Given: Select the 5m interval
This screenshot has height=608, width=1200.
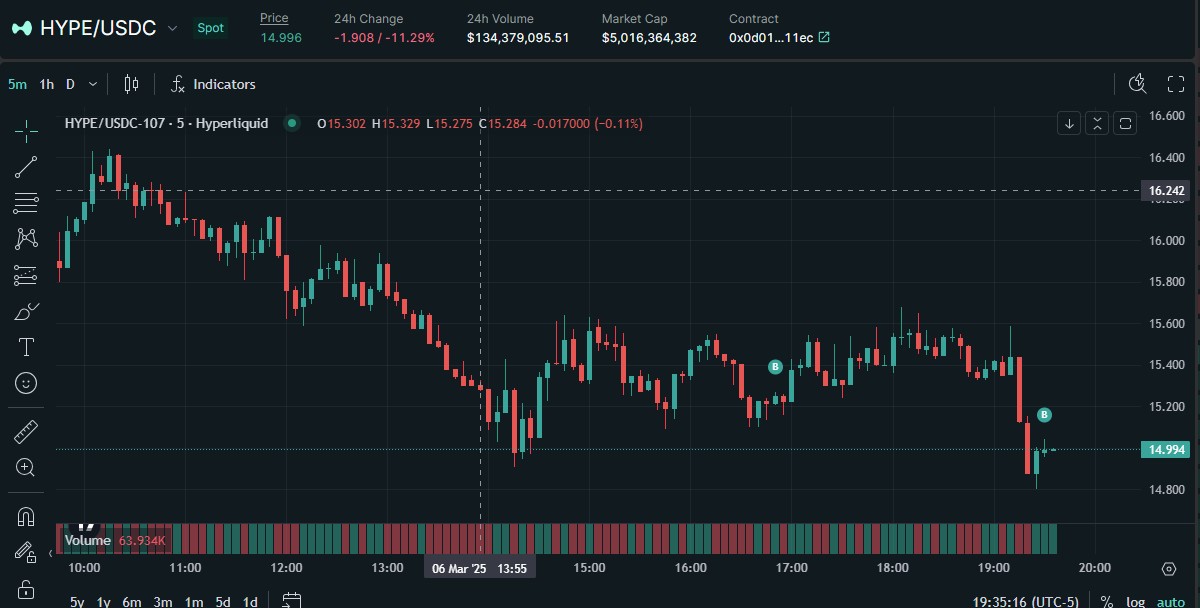Looking at the screenshot, I should pos(17,84).
